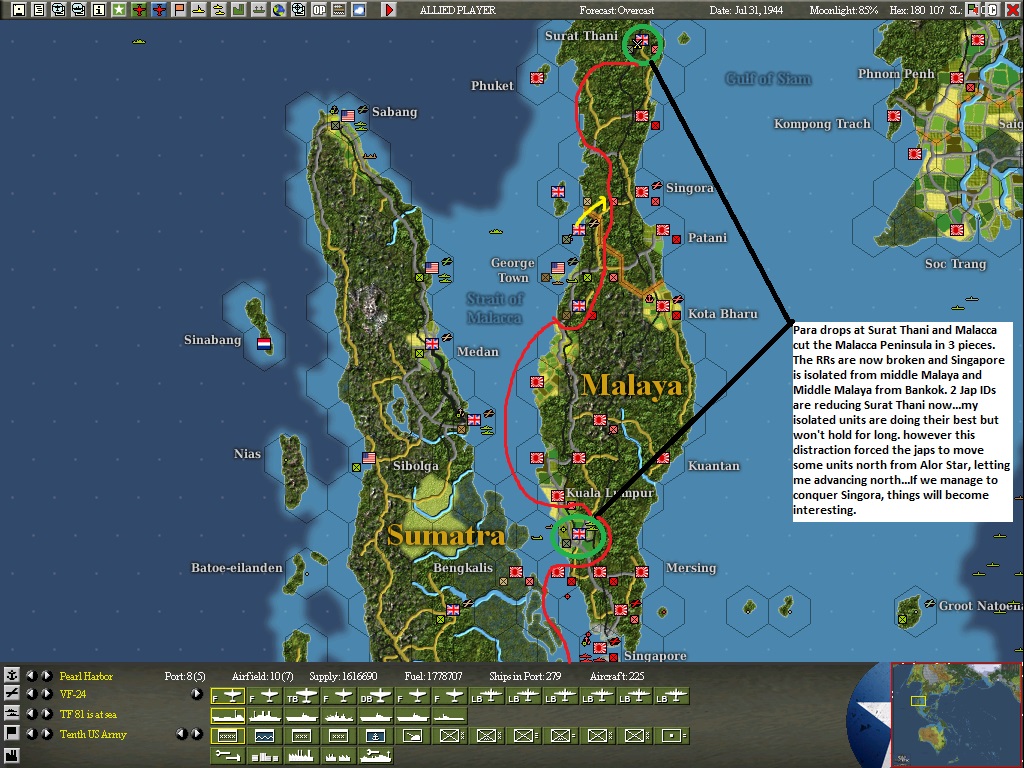Click the white star on green icon
Screen dimensions: 1024x768
click(119, 10)
